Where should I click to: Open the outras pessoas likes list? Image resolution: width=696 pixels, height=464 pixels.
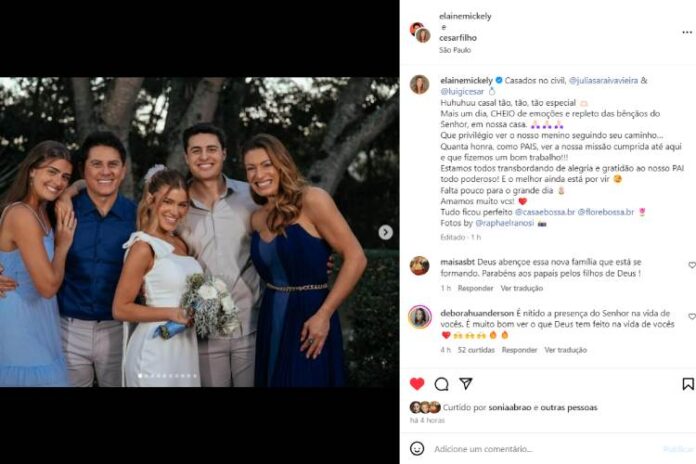pyautogui.click(x=570, y=407)
